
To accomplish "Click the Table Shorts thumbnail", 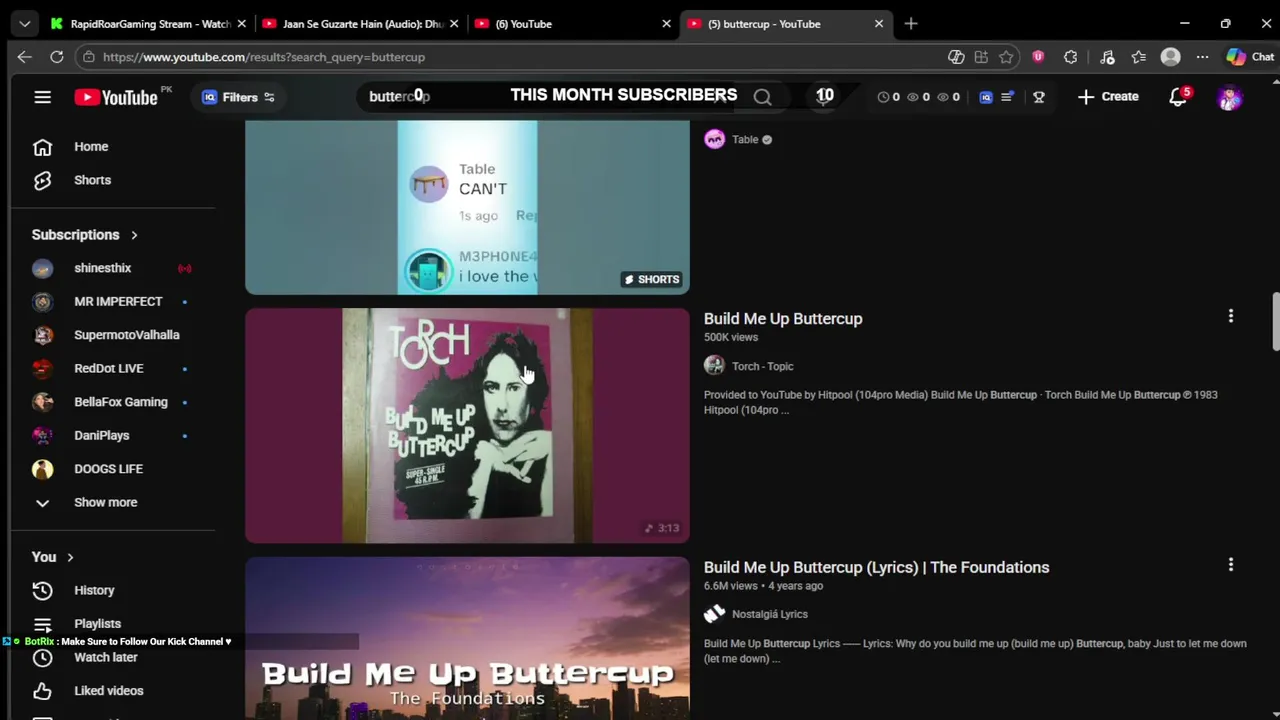I will [x=467, y=207].
